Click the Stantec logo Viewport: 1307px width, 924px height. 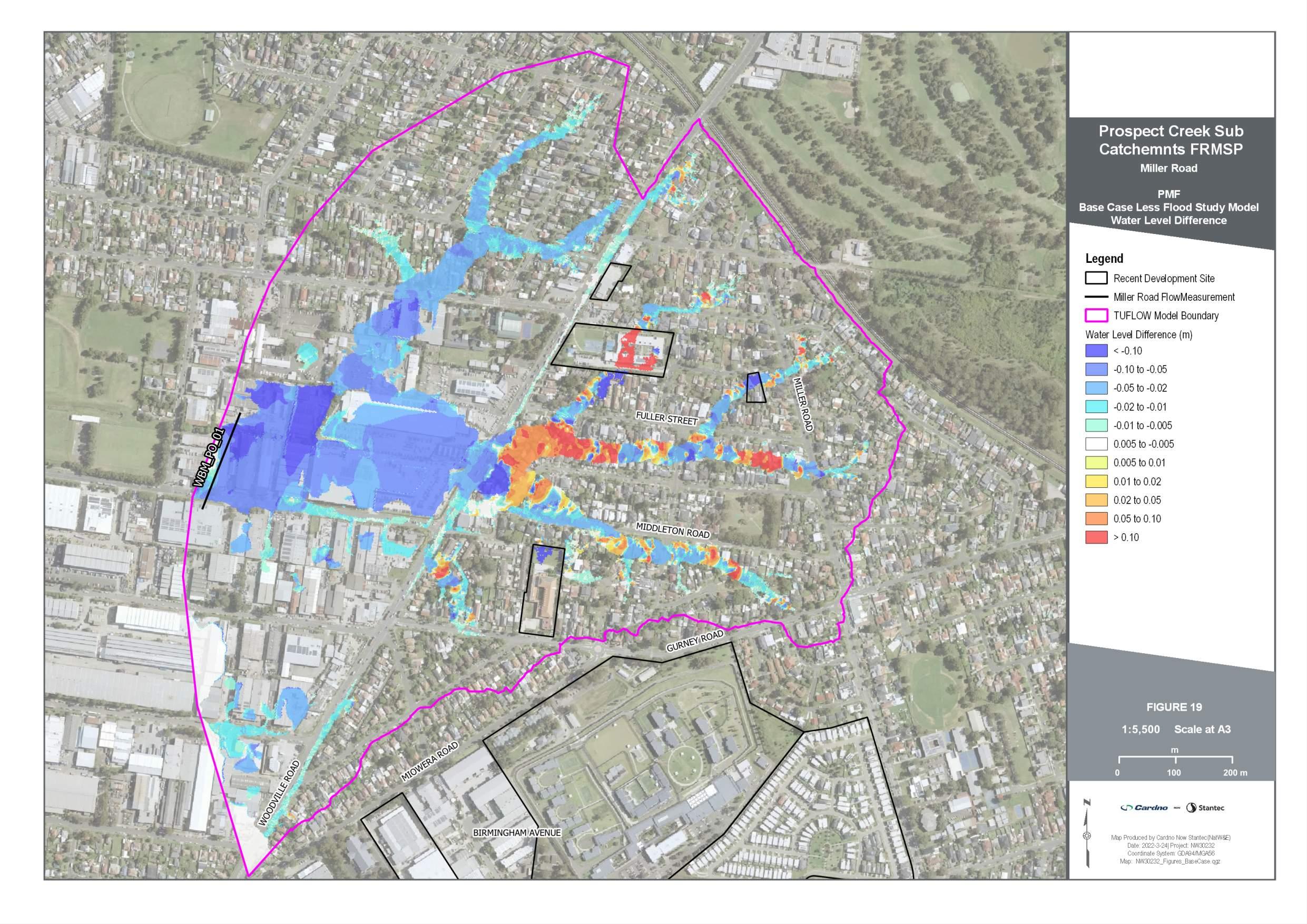point(1205,807)
